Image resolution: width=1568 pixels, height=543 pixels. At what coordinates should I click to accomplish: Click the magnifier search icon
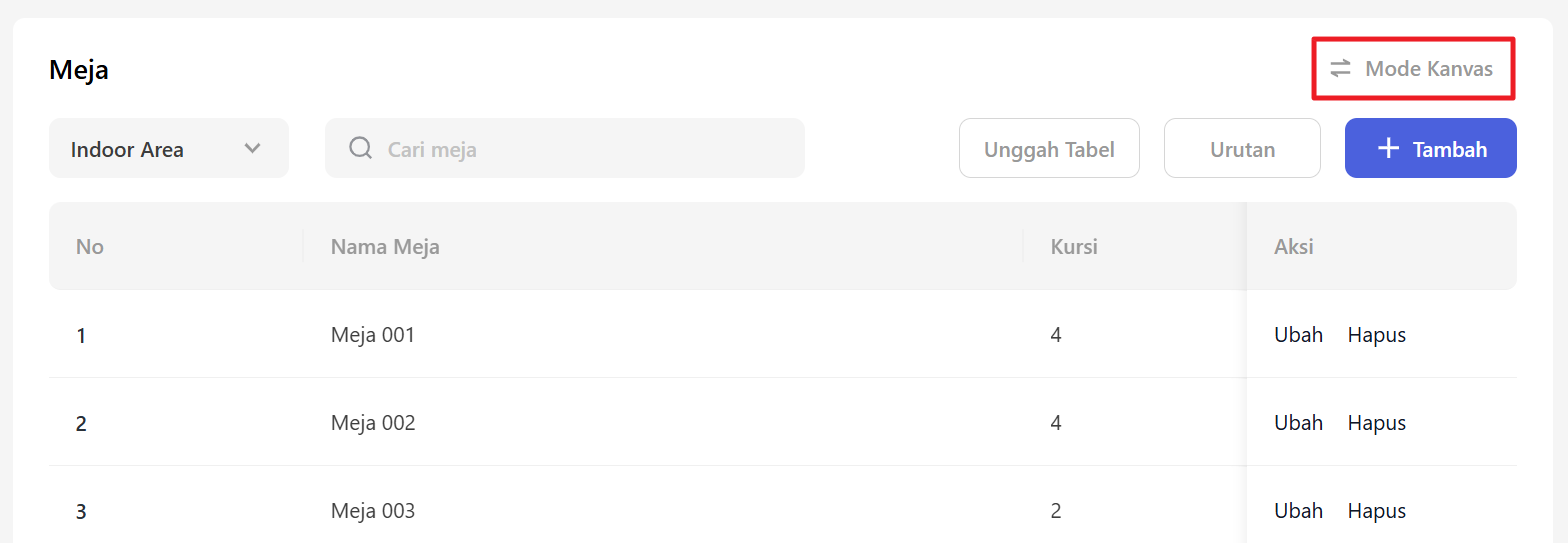tap(360, 148)
